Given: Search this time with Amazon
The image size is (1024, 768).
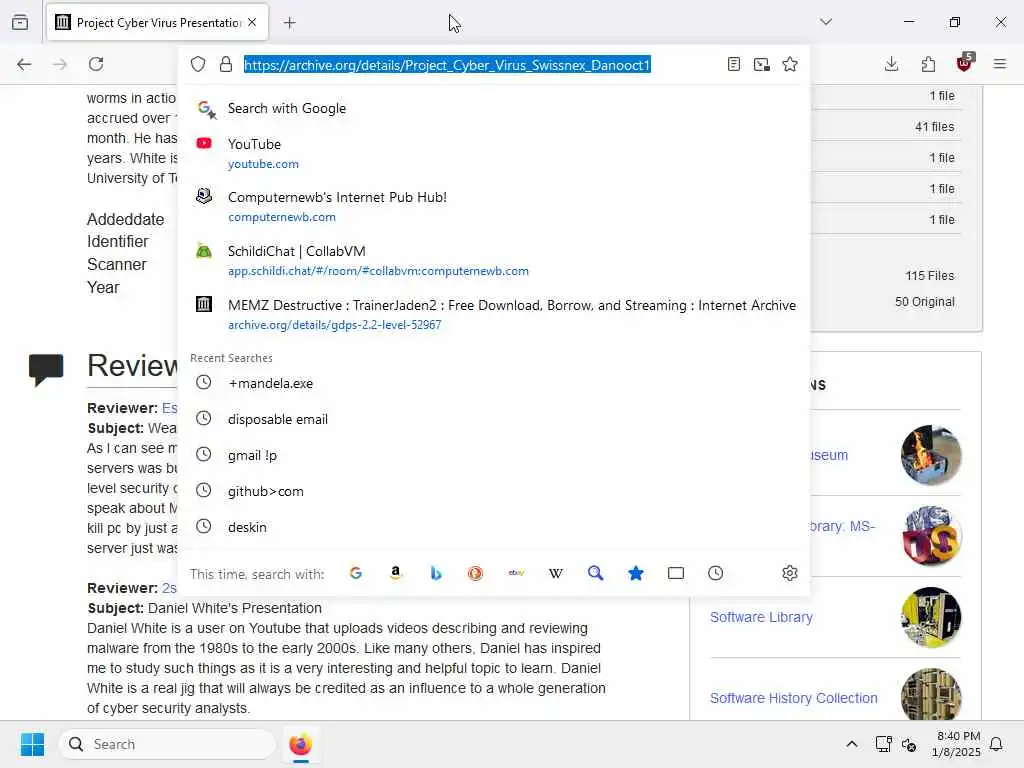Looking at the screenshot, I should 396,573.
